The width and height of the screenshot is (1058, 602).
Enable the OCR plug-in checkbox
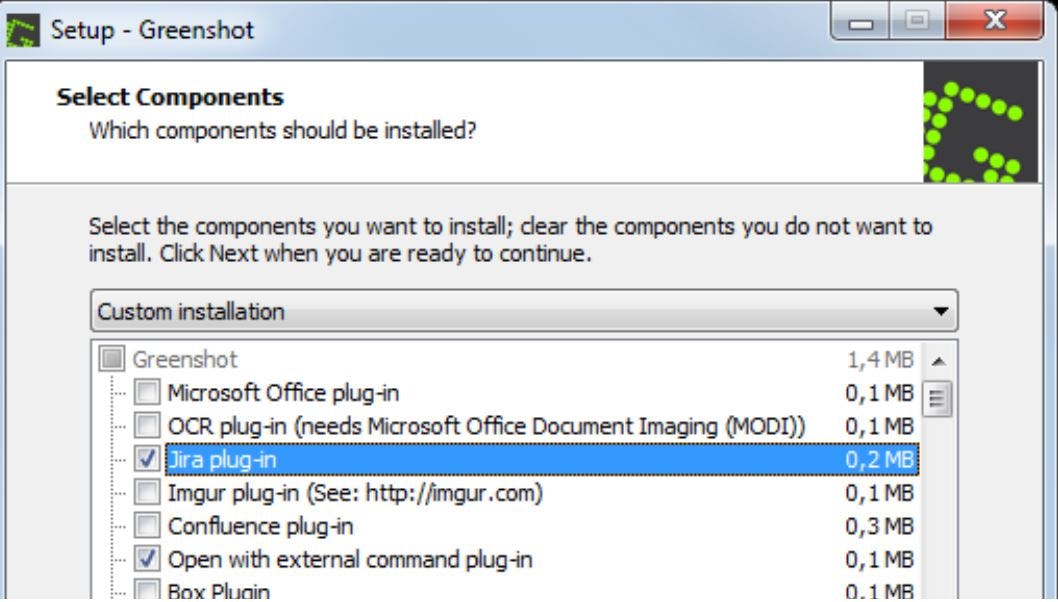click(x=147, y=426)
